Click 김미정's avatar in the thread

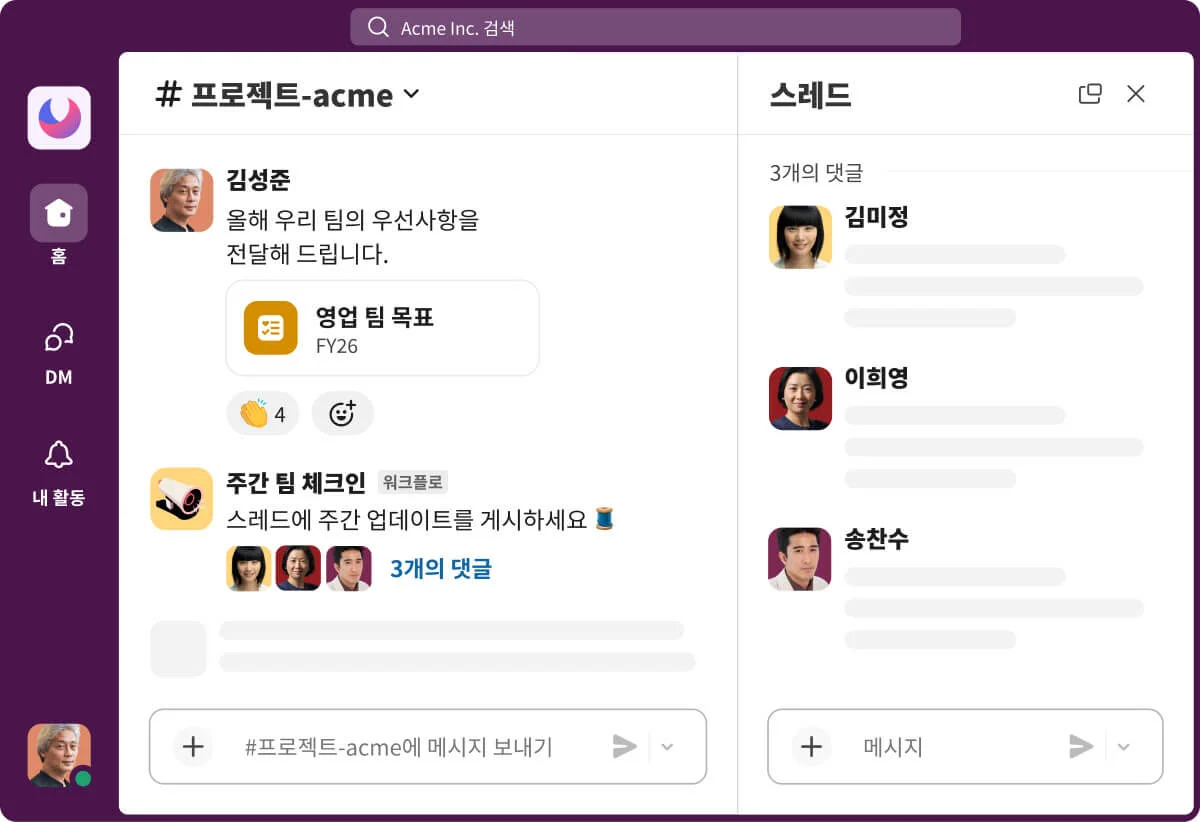coord(800,237)
